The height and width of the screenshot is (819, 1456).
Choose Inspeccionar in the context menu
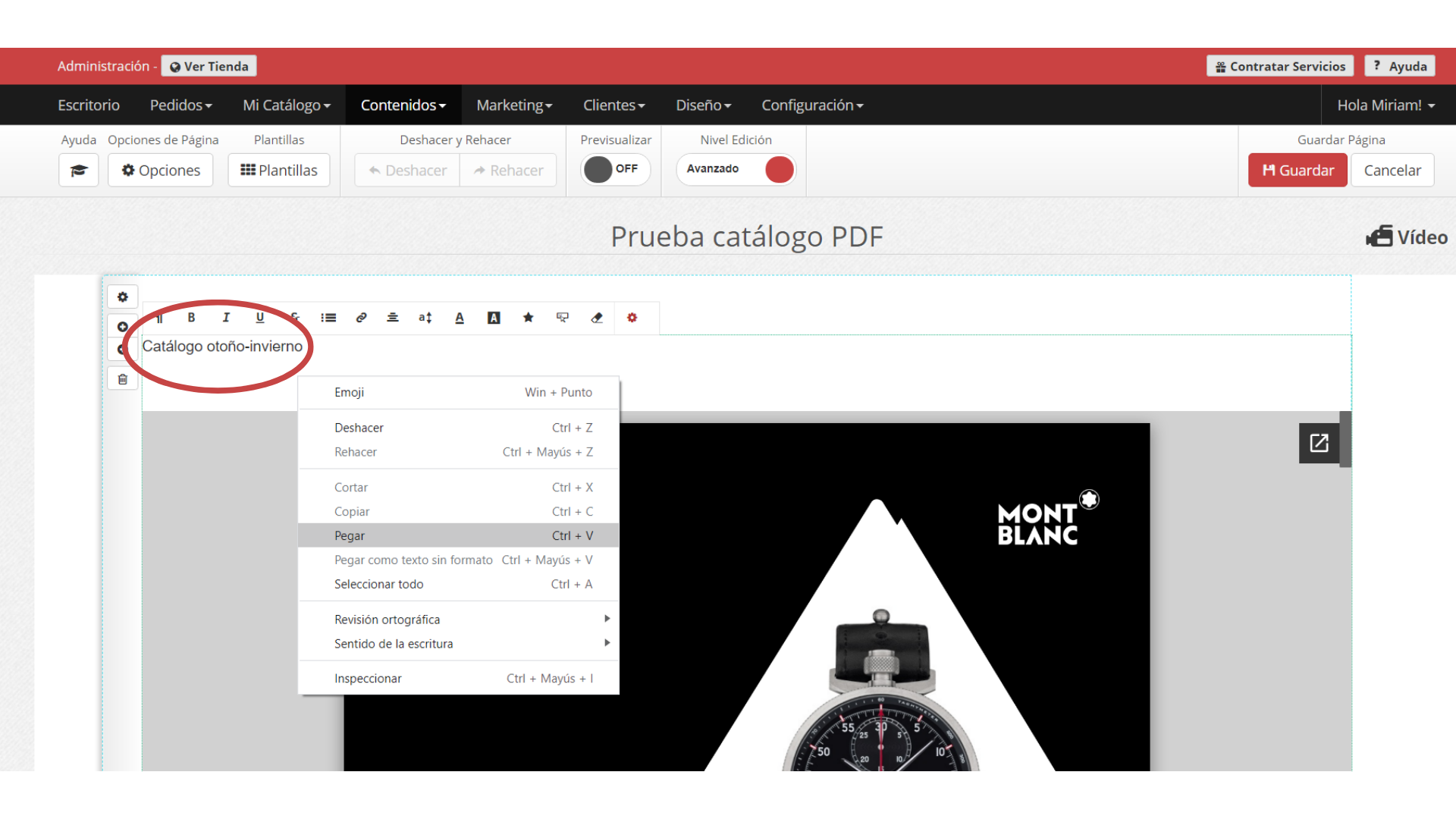pos(459,679)
